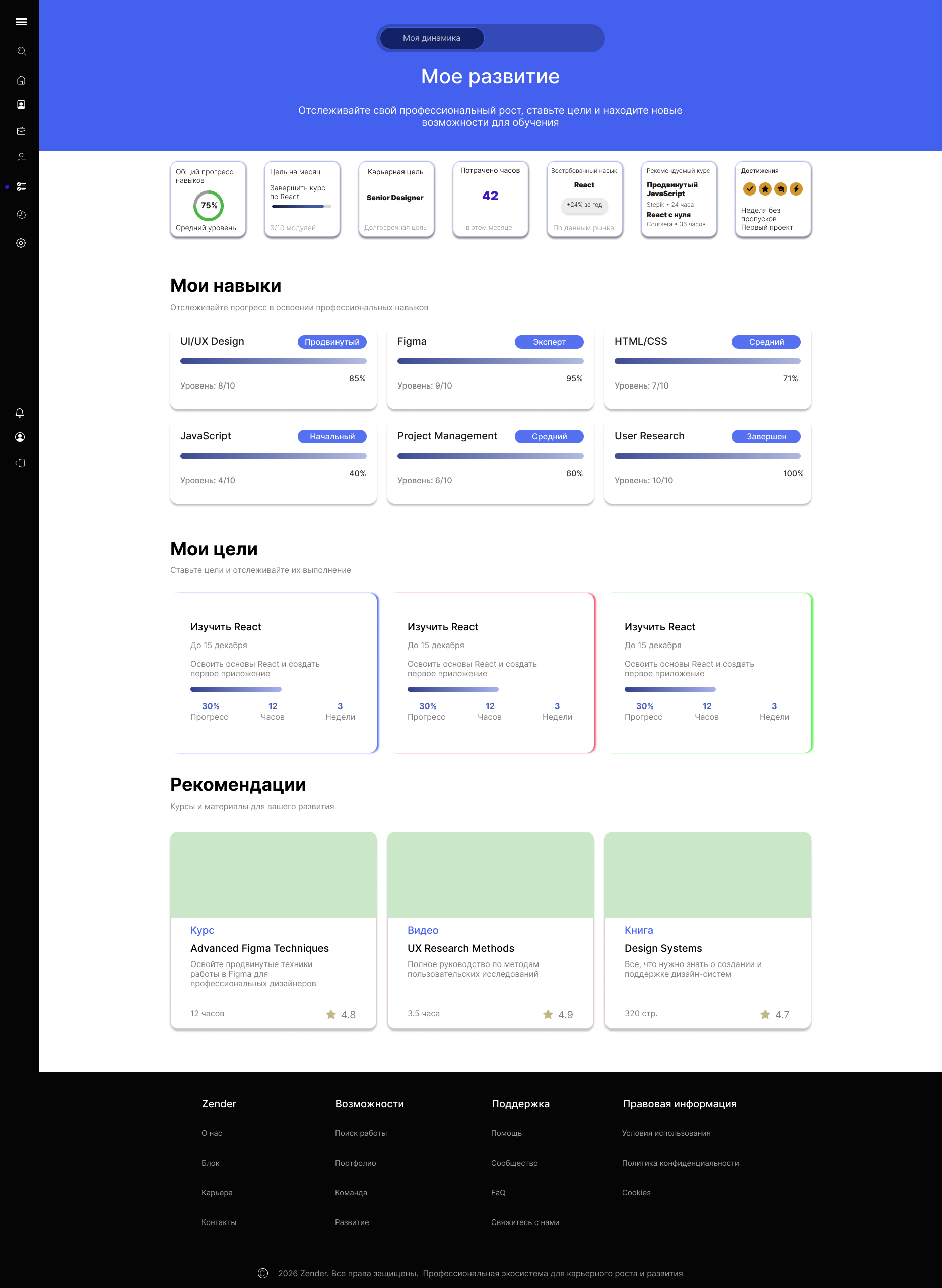Click the search magnifier icon in the sidebar
The width and height of the screenshot is (942, 1288).
click(x=21, y=51)
